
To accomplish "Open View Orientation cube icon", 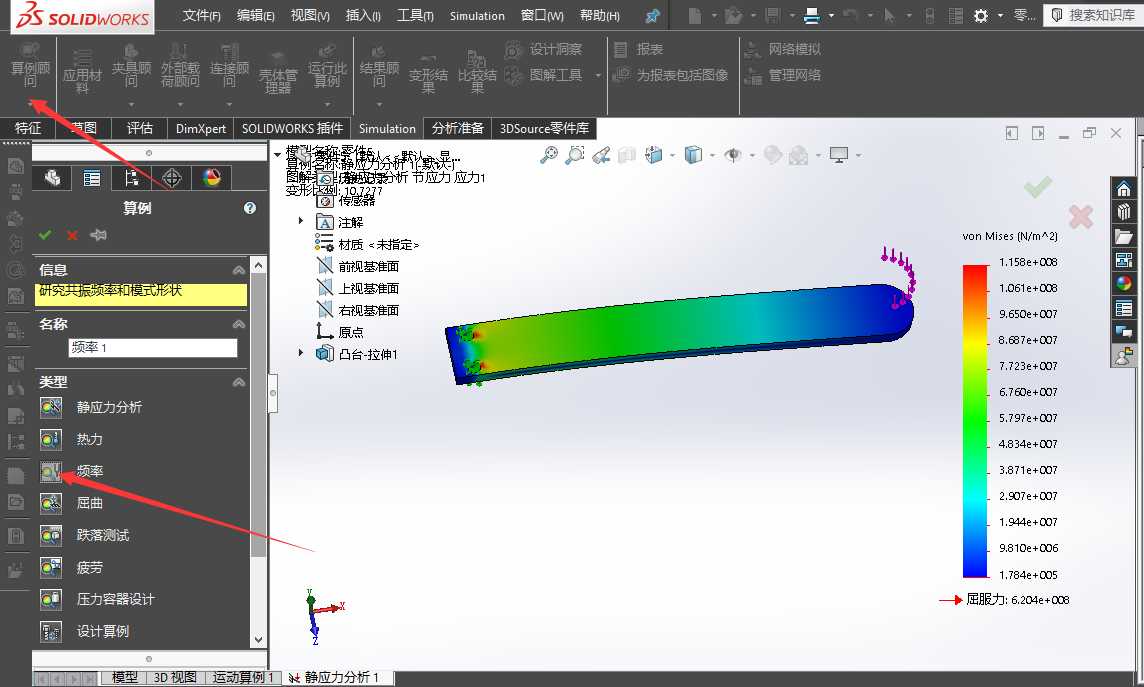I will 654,155.
